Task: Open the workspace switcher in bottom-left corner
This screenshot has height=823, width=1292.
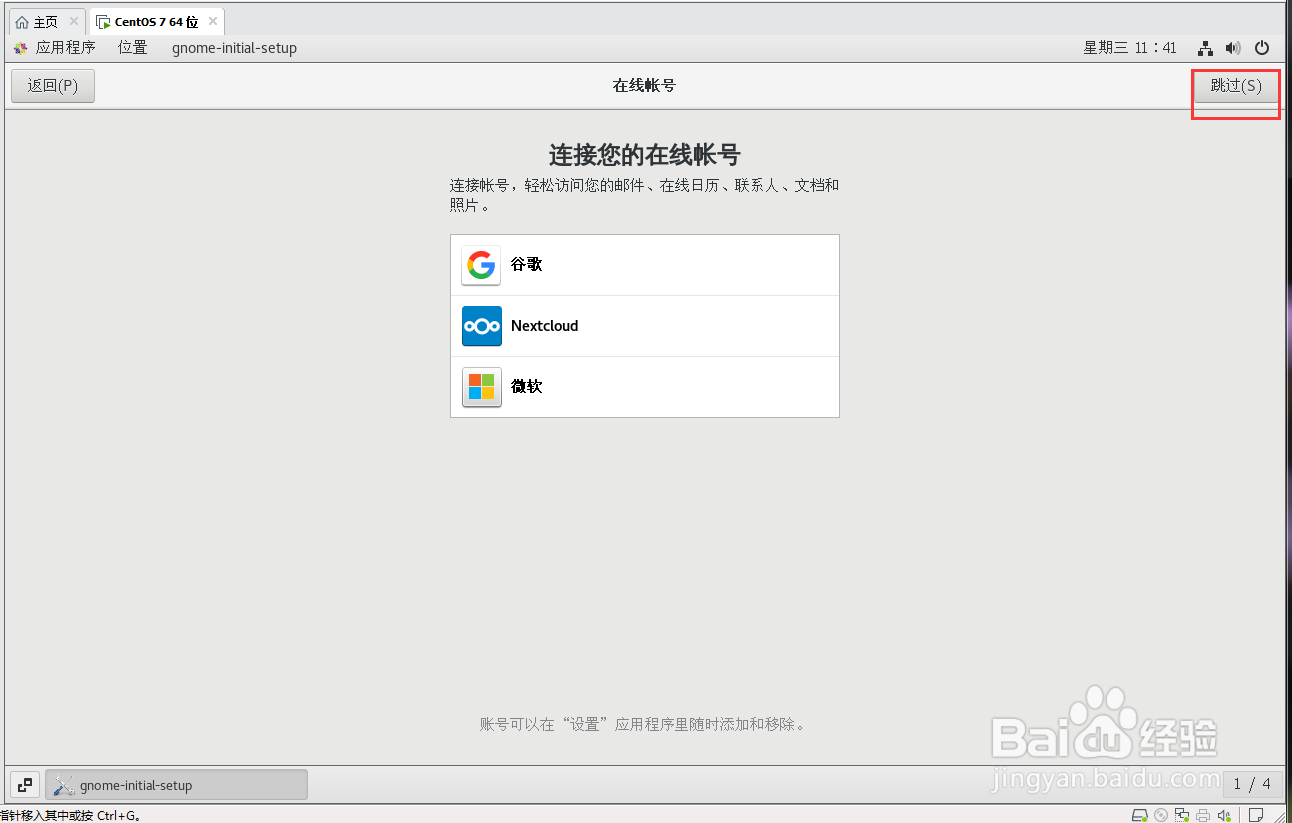Action: click(24, 784)
